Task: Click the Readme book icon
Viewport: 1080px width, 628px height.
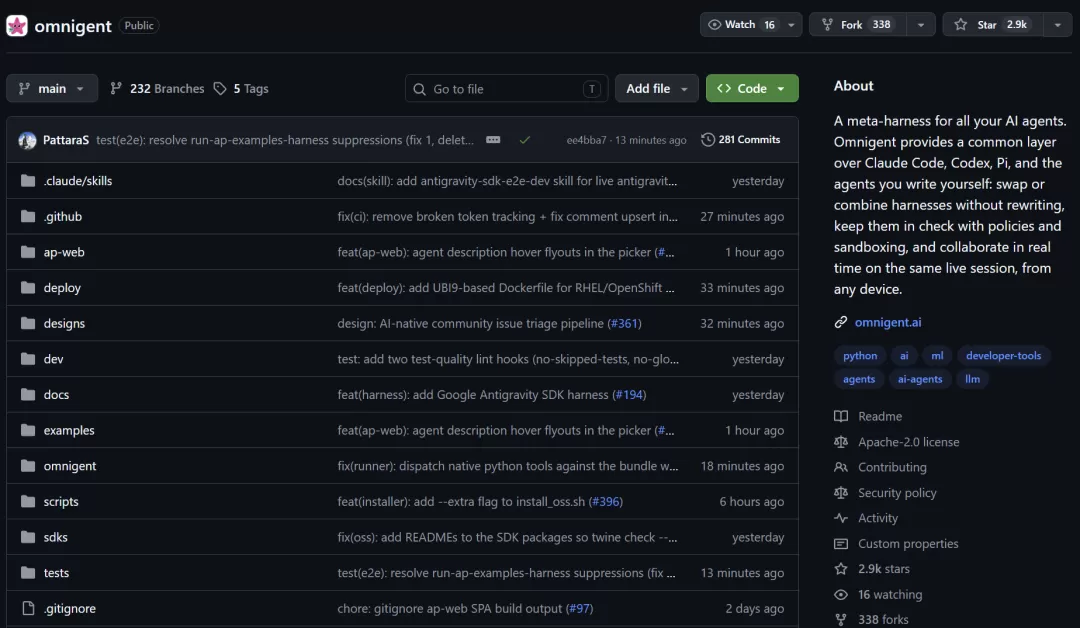Action: pos(841,416)
